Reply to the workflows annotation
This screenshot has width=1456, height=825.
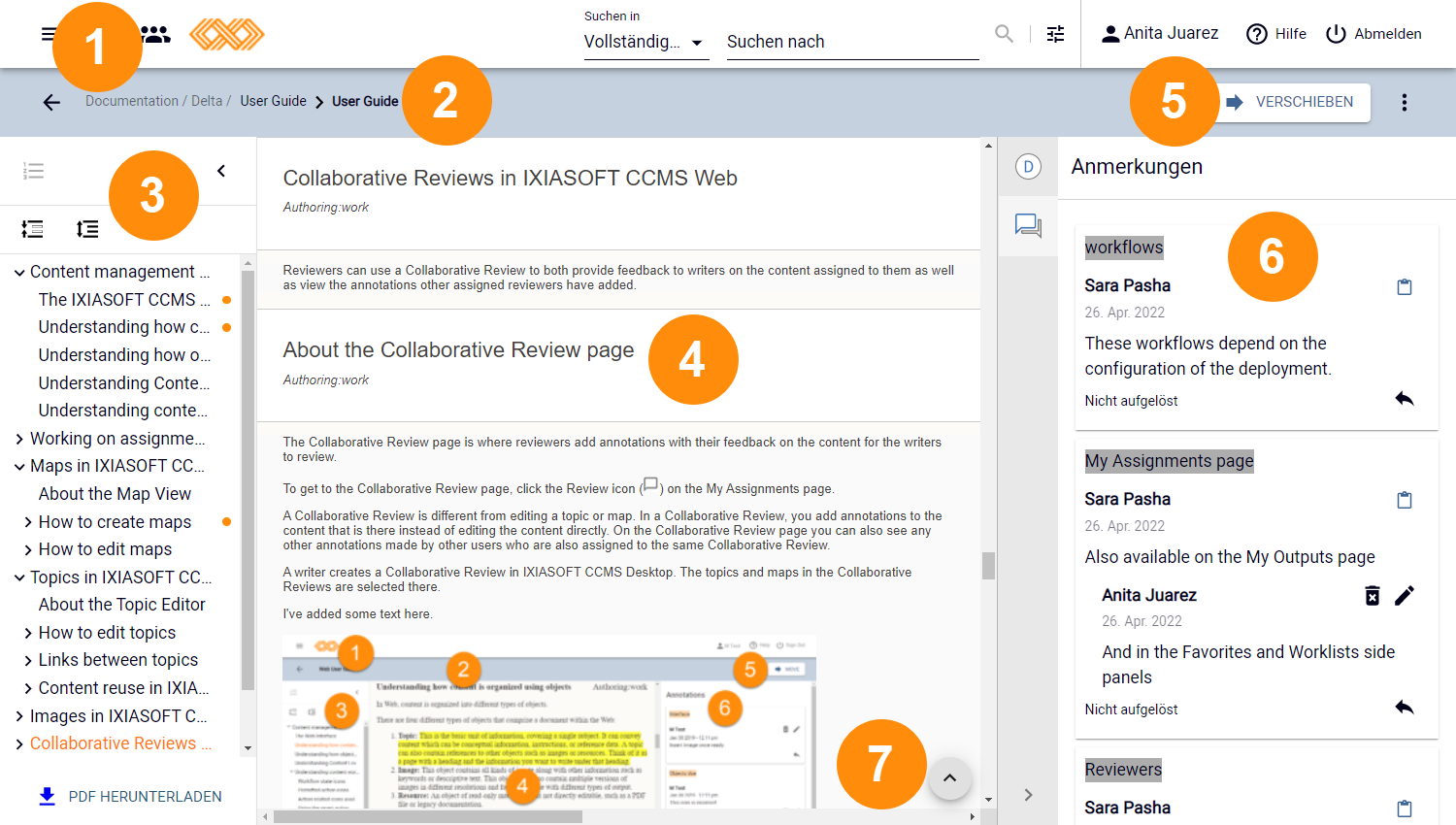1404,399
